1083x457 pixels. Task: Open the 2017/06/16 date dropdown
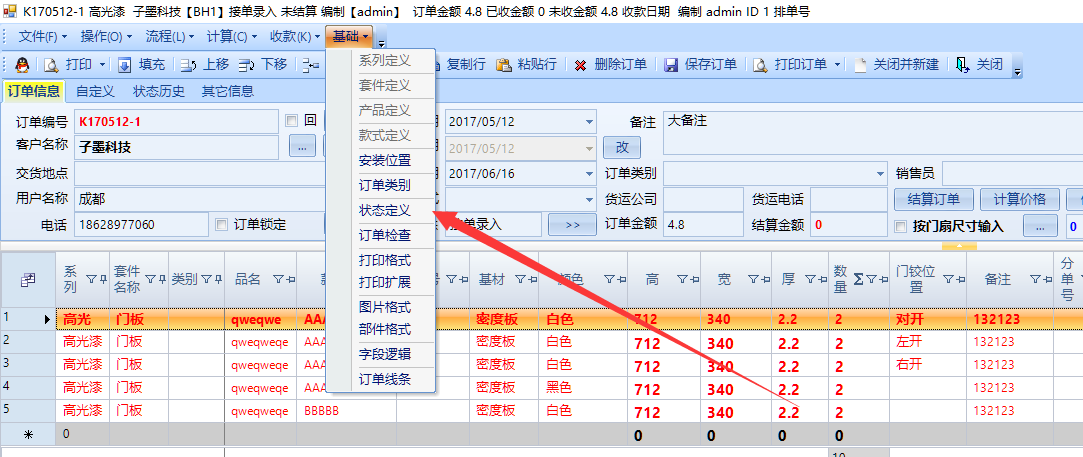(x=588, y=174)
